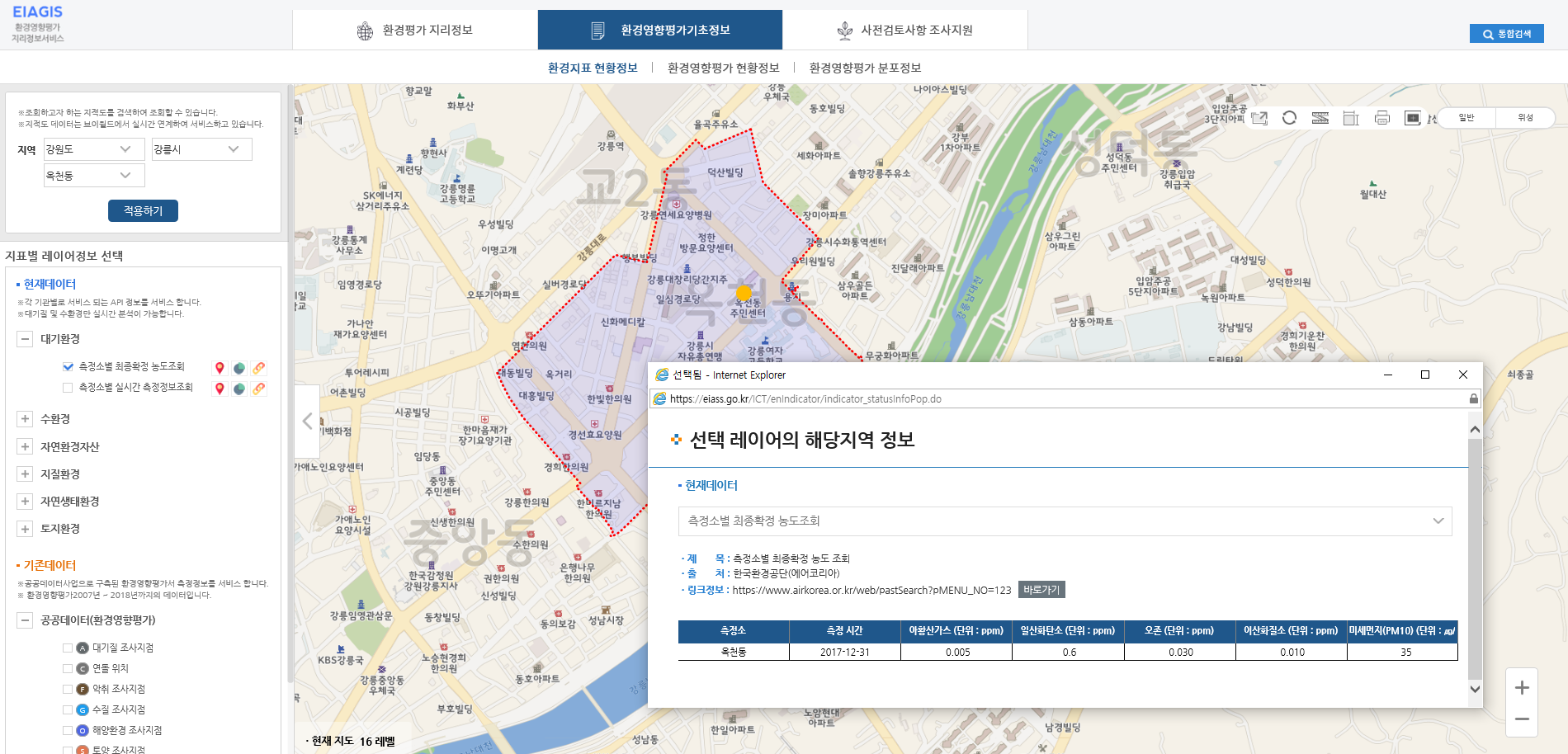Expand the 수환경 category
Image resolution: width=1568 pixels, height=754 pixels.
(25, 419)
